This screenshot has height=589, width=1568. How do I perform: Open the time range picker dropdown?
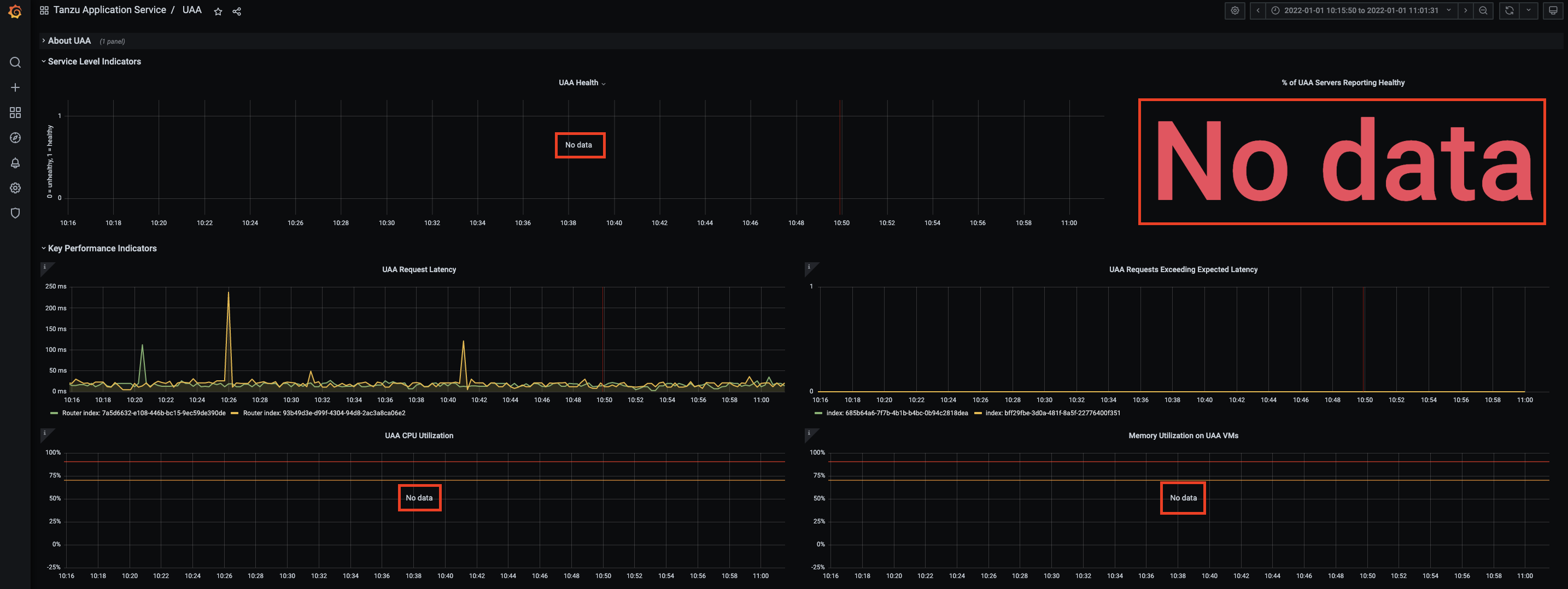[1361, 10]
